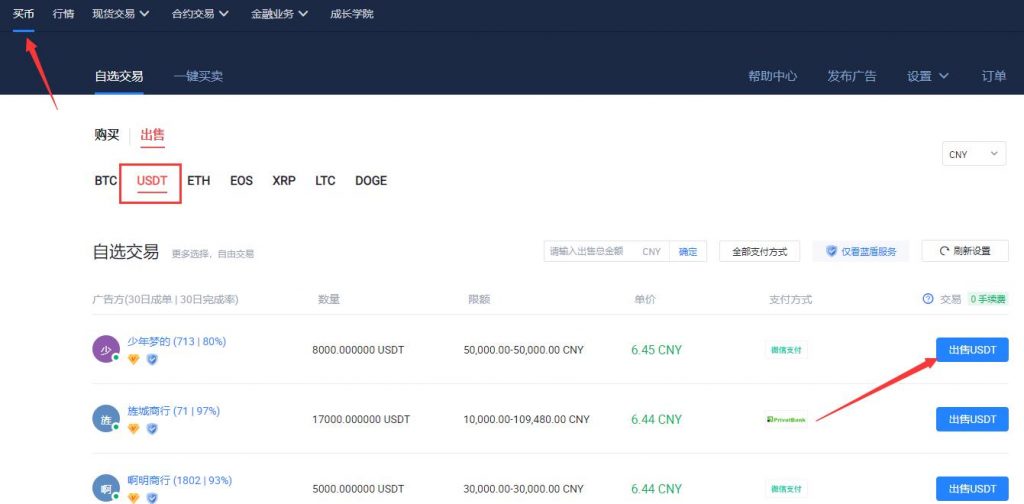The width and height of the screenshot is (1024, 504).
Task: Open the 少年梦的 (713 | 80%) merchant profile
Action: [176, 341]
